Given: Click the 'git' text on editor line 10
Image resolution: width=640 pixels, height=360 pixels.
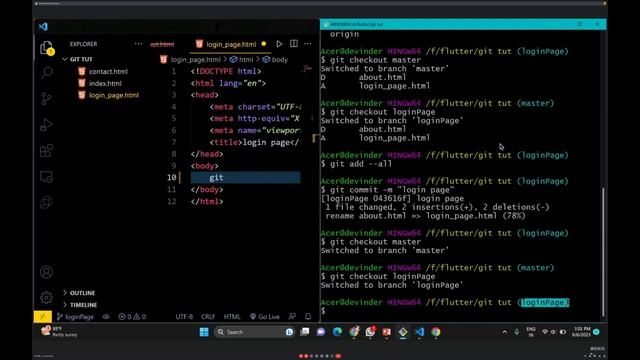Looking at the screenshot, I should pyautogui.click(x=216, y=178).
